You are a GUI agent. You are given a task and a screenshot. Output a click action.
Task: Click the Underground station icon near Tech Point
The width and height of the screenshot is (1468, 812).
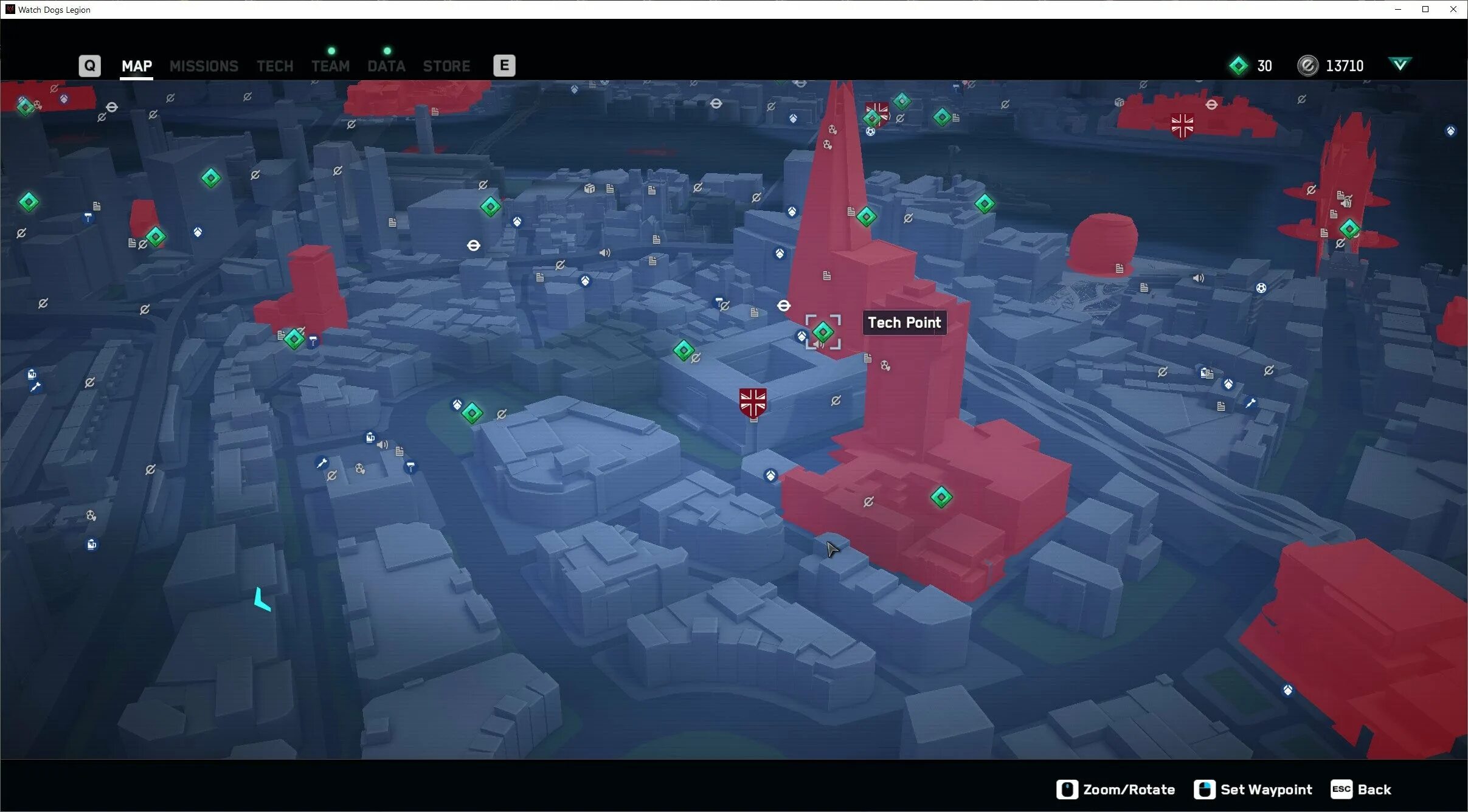point(783,306)
